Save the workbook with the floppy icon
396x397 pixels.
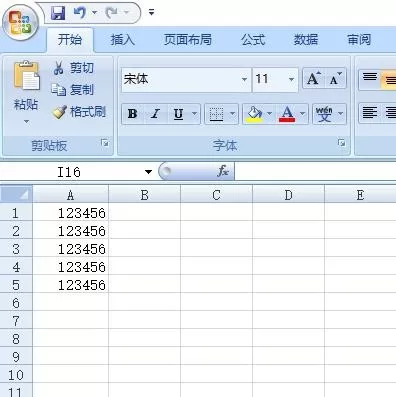tap(58, 13)
